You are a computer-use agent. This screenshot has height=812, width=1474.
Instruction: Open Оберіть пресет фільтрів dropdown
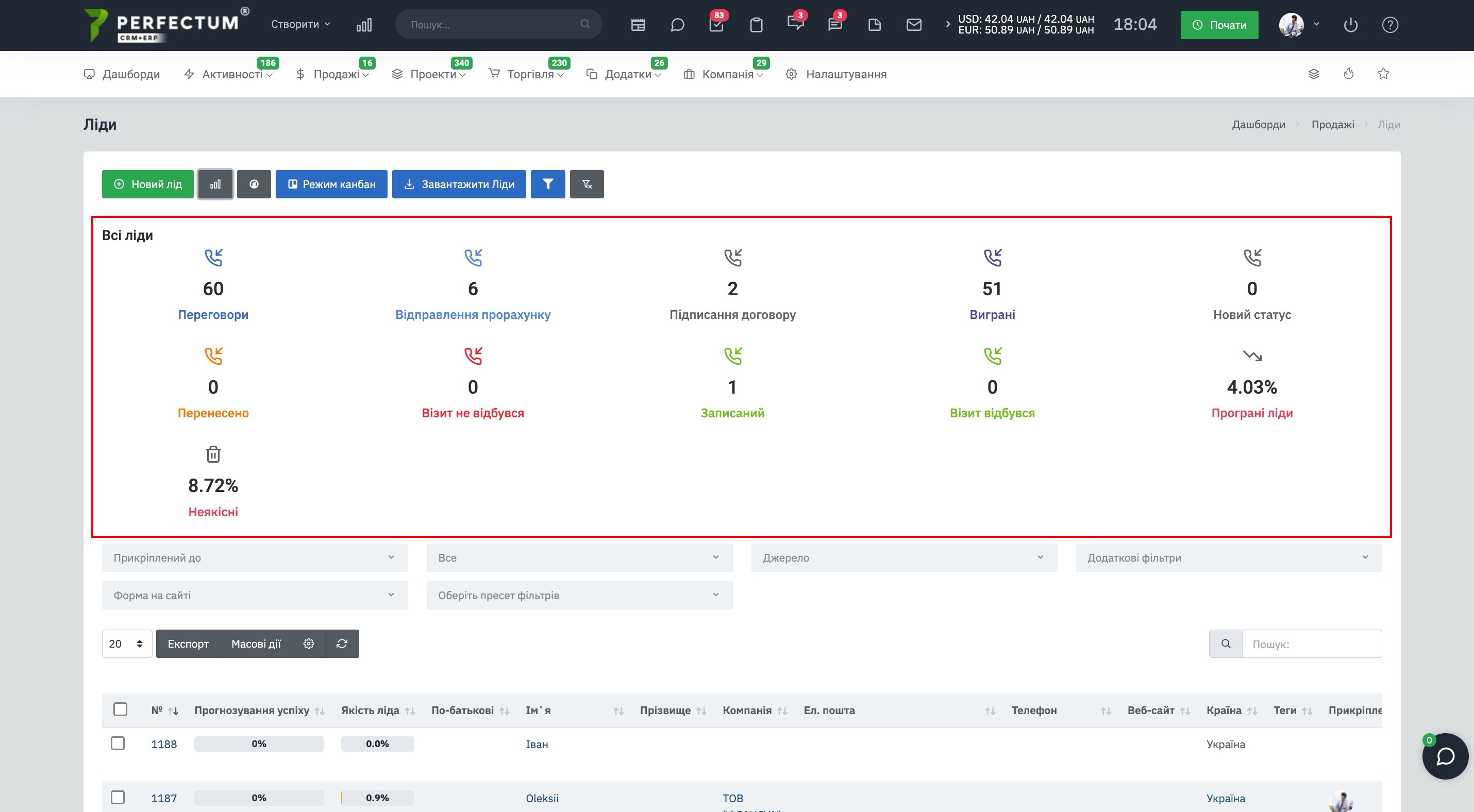pyautogui.click(x=579, y=595)
